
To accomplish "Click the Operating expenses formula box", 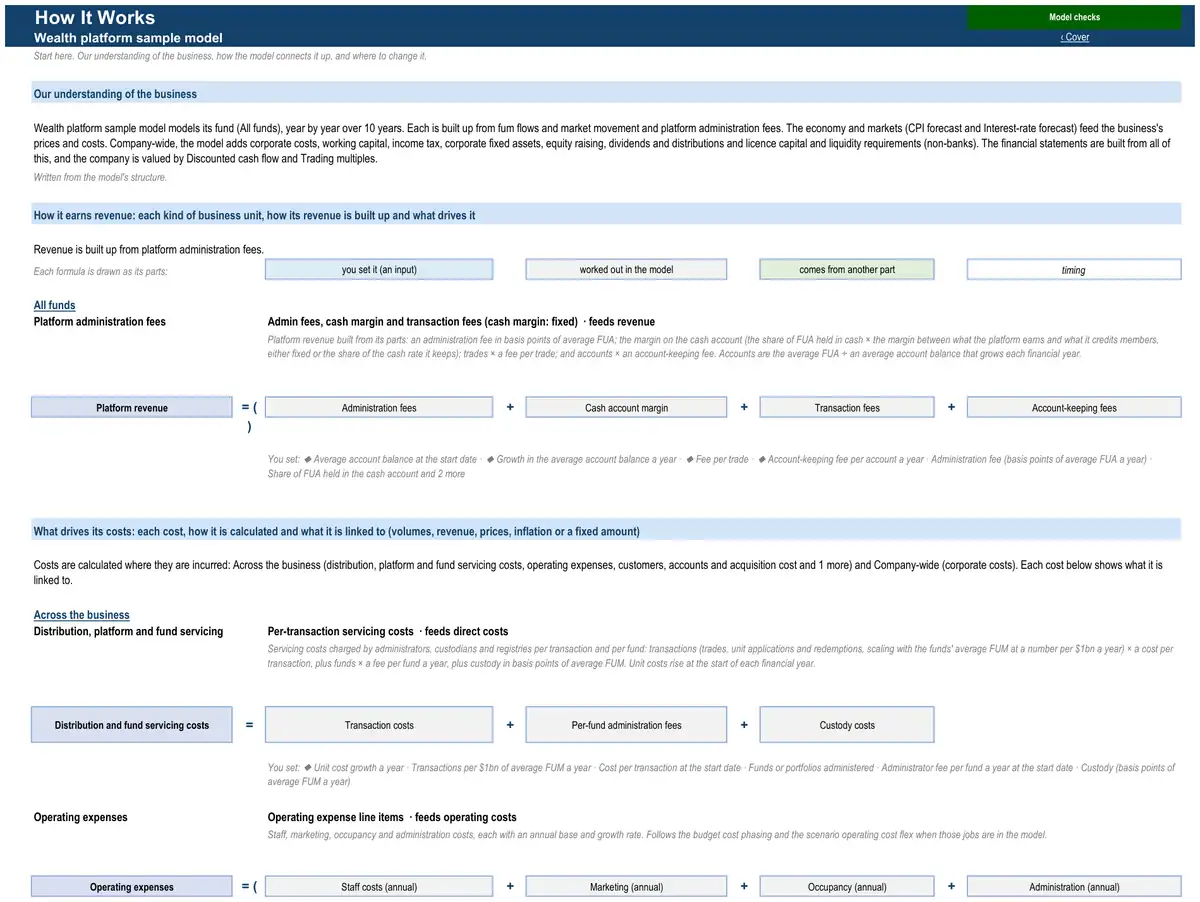I will [x=132, y=886].
